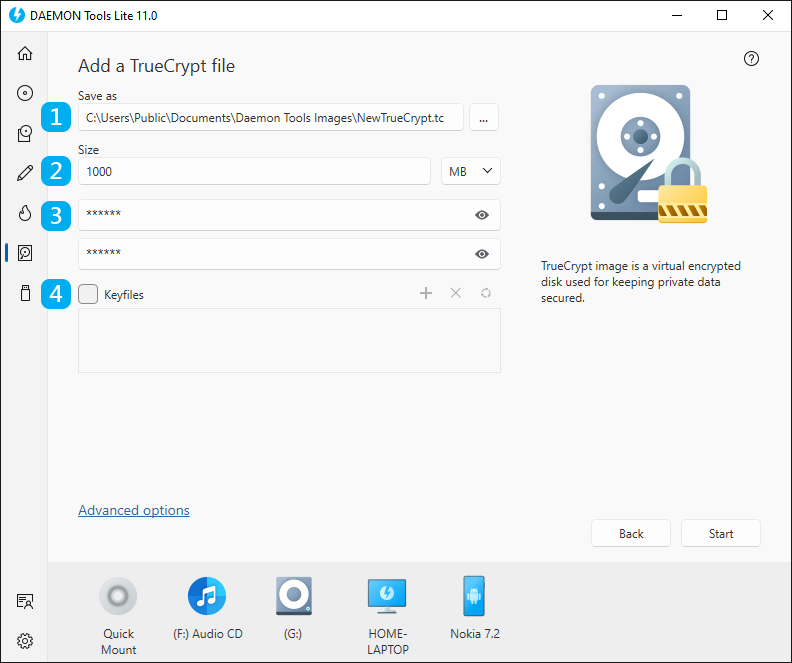792x663 pixels.
Task: Open the license/account icon in sidebar
Action: tap(25, 601)
